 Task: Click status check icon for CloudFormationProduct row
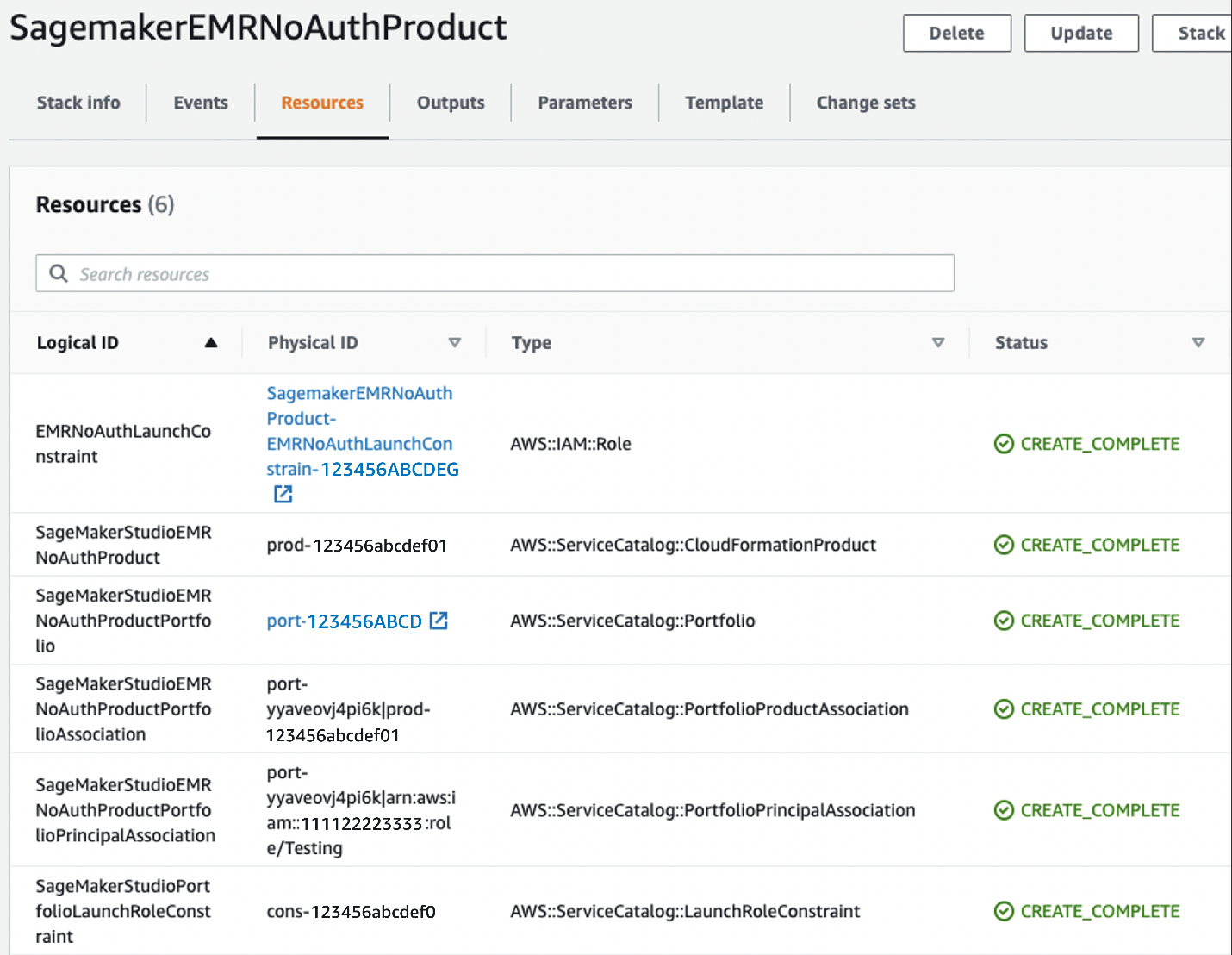[x=1004, y=545]
